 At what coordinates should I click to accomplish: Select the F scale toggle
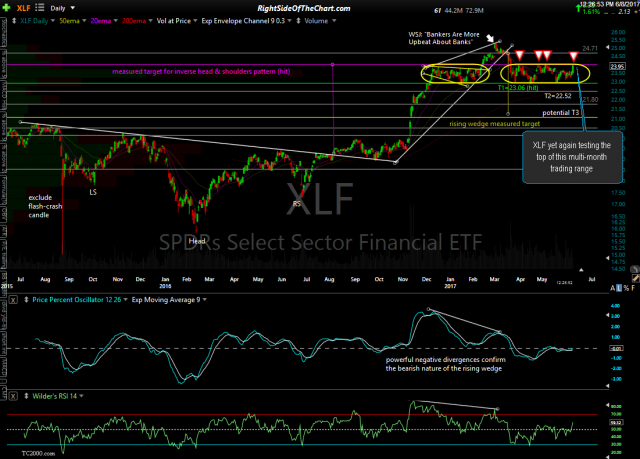click(x=633, y=288)
